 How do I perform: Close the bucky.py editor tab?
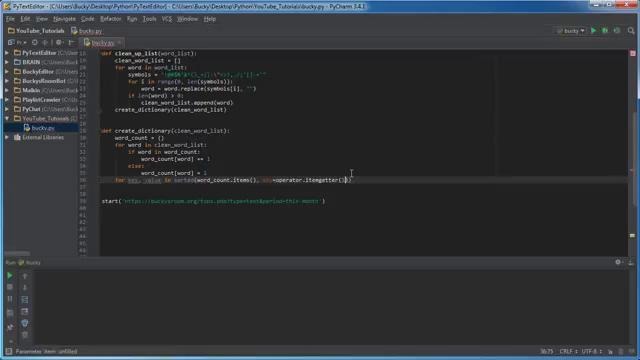120,42
